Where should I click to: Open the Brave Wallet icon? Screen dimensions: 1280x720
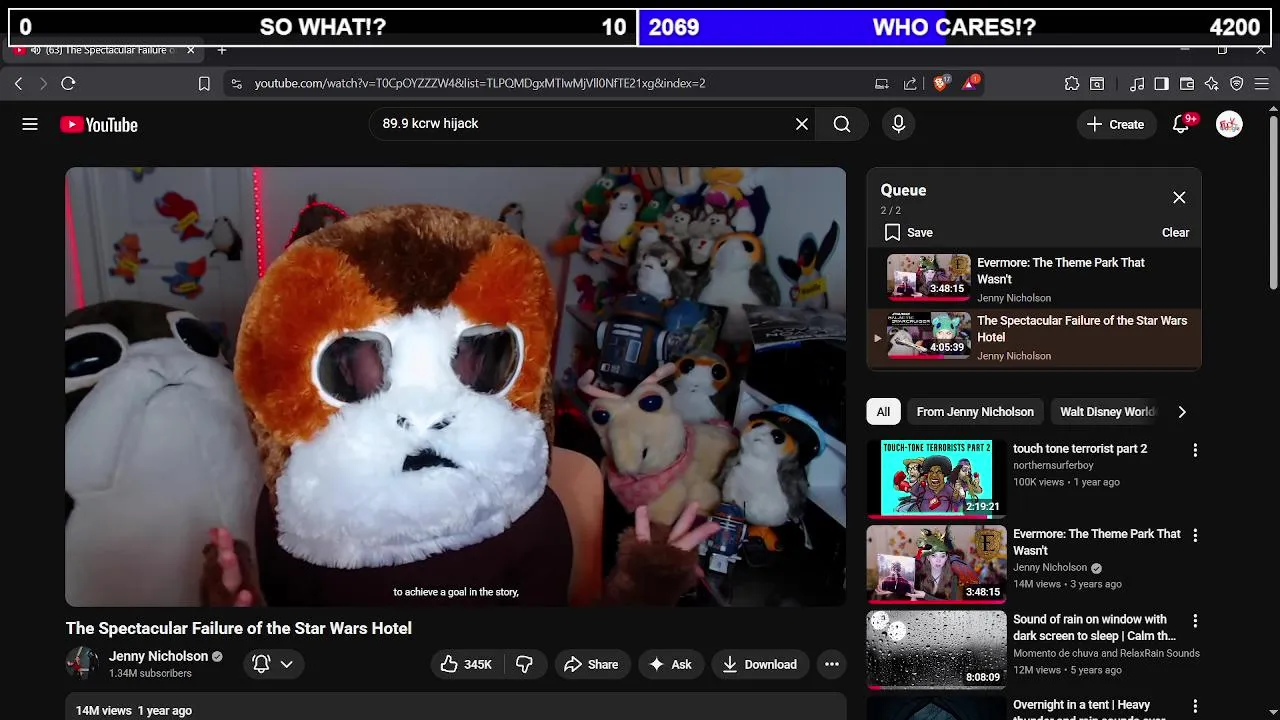click(x=1187, y=84)
